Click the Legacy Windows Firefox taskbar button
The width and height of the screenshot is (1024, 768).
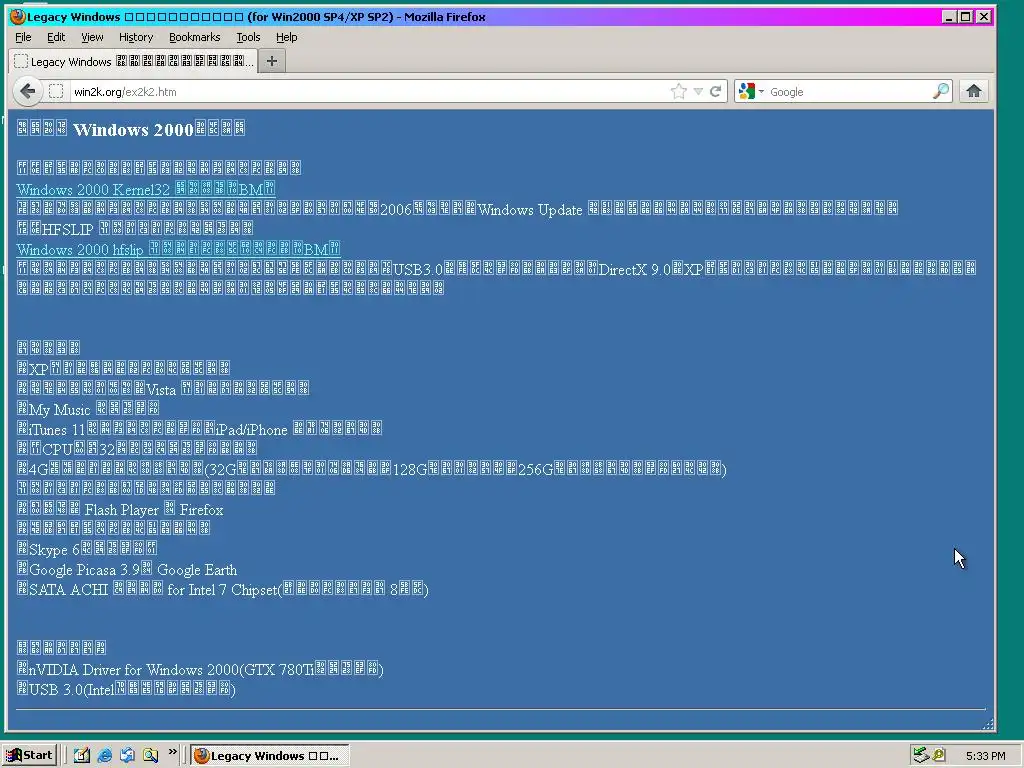270,756
